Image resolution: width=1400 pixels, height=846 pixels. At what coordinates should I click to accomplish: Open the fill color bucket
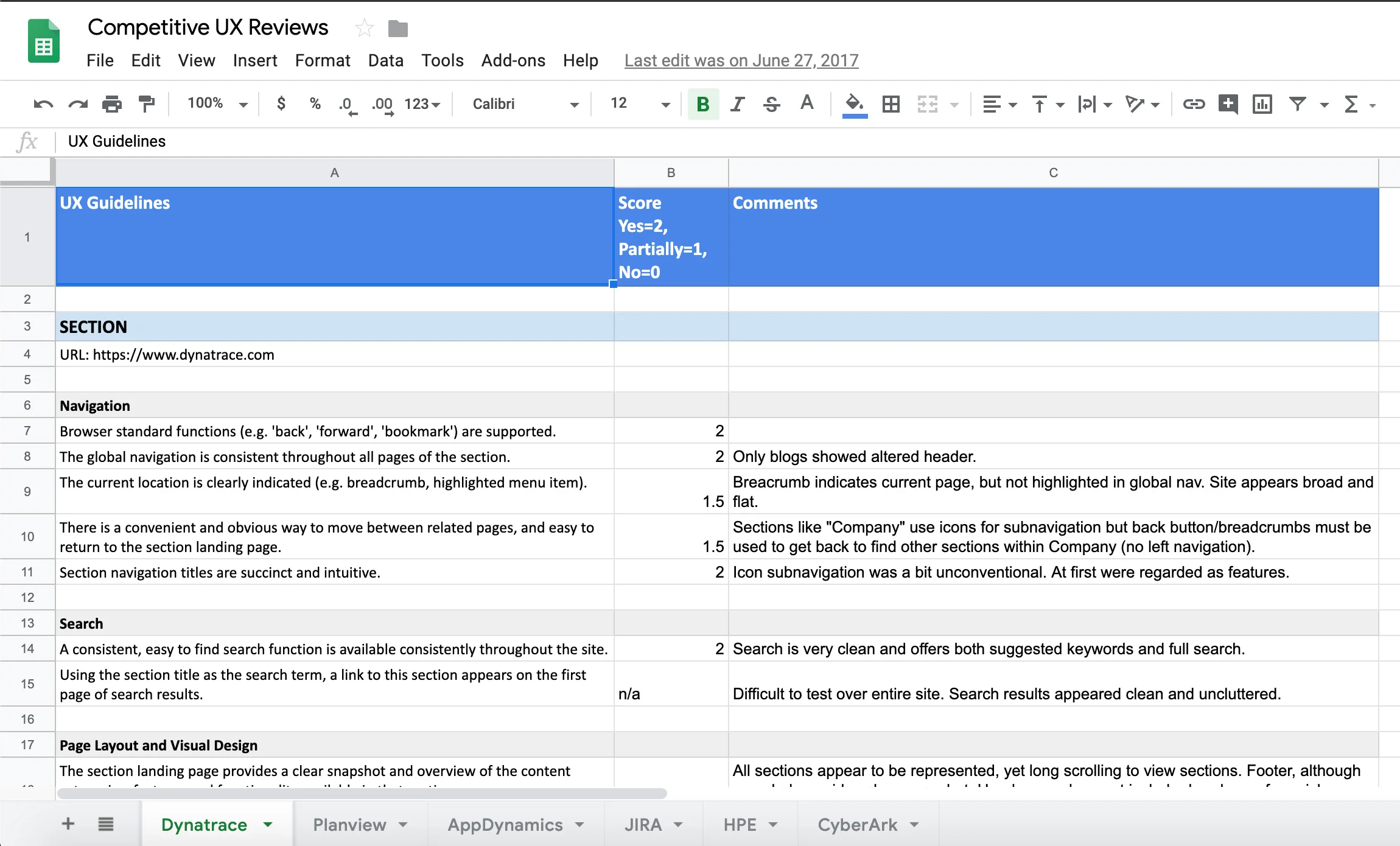click(855, 105)
